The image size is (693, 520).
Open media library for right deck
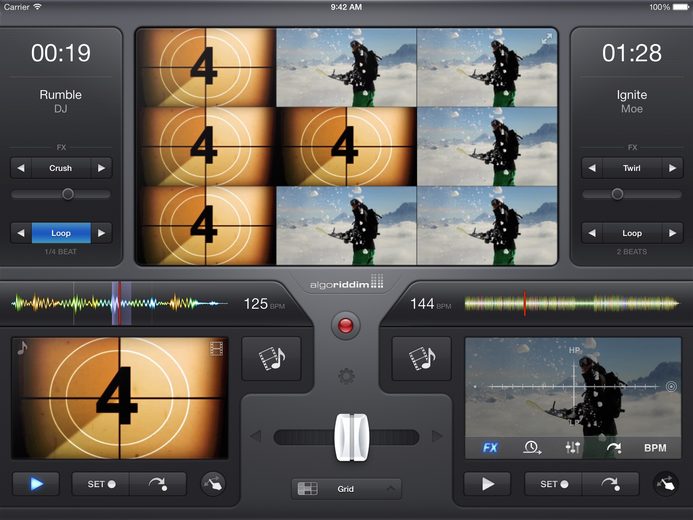[421, 358]
